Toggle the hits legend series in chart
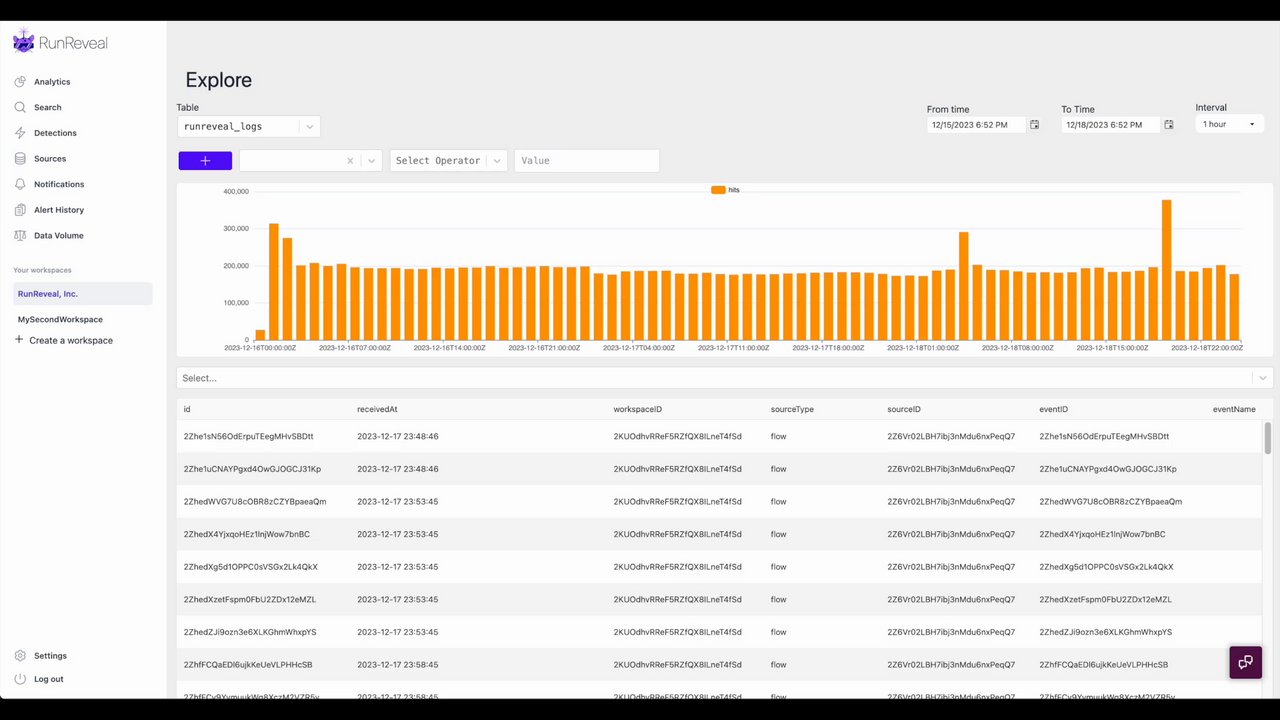The width and height of the screenshot is (1280, 720). click(x=726, y=190)
